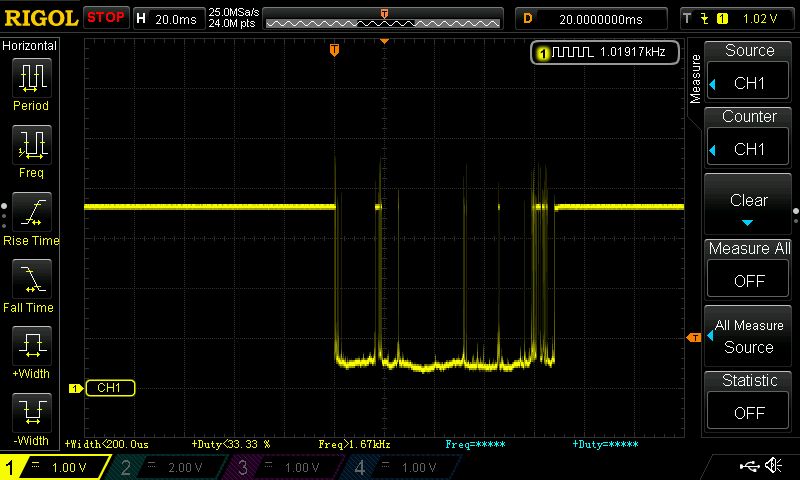The image size is (800, 480).
Task: Select the -Width measurement icon
Action: [x=32, y=412]
